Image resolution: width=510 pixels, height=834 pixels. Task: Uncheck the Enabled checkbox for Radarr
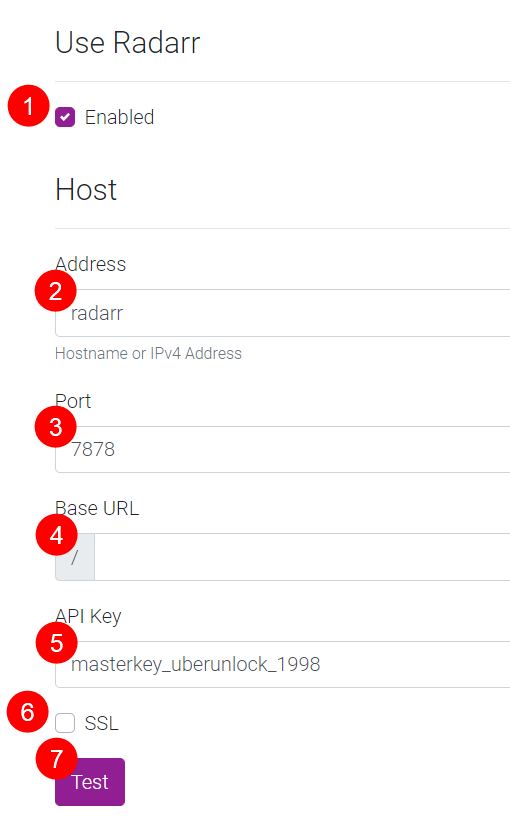click(65, 117)
